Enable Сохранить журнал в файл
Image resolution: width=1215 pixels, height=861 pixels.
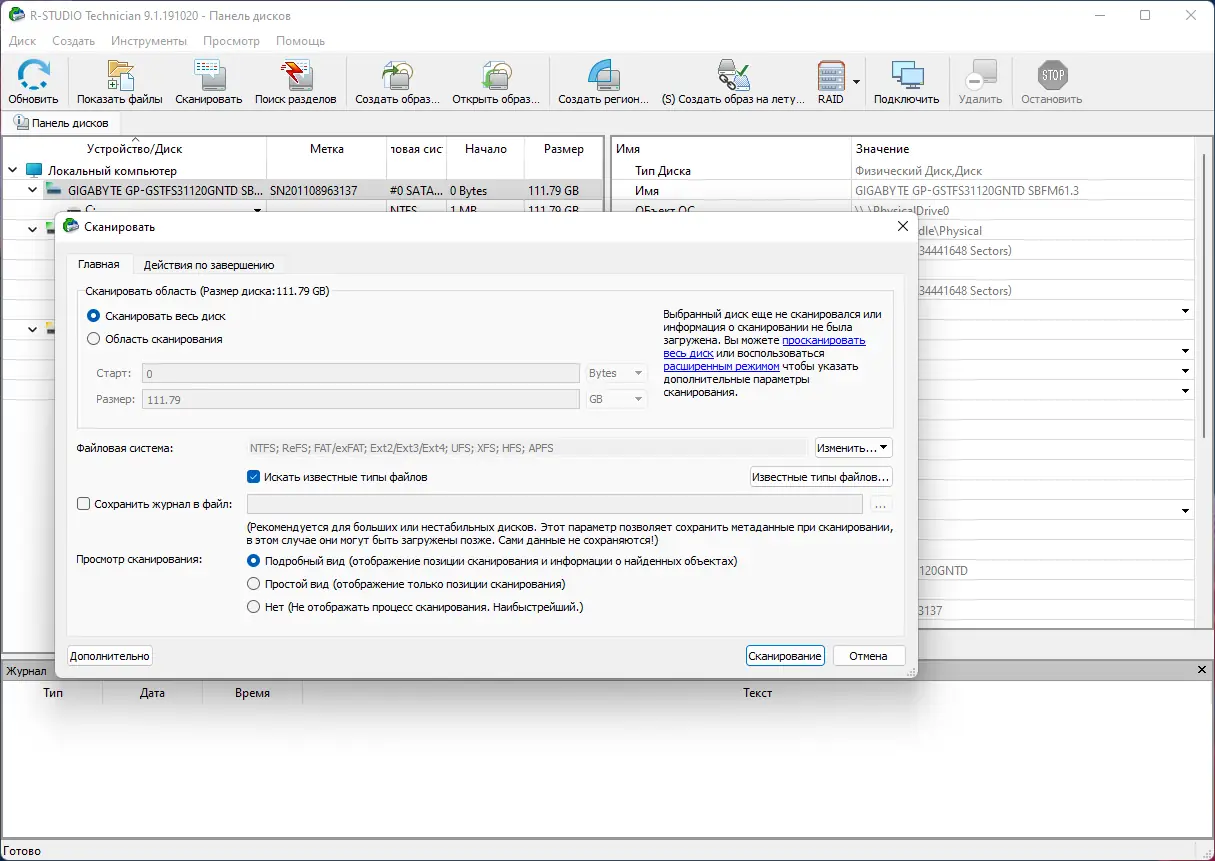(x=83, y=504)
